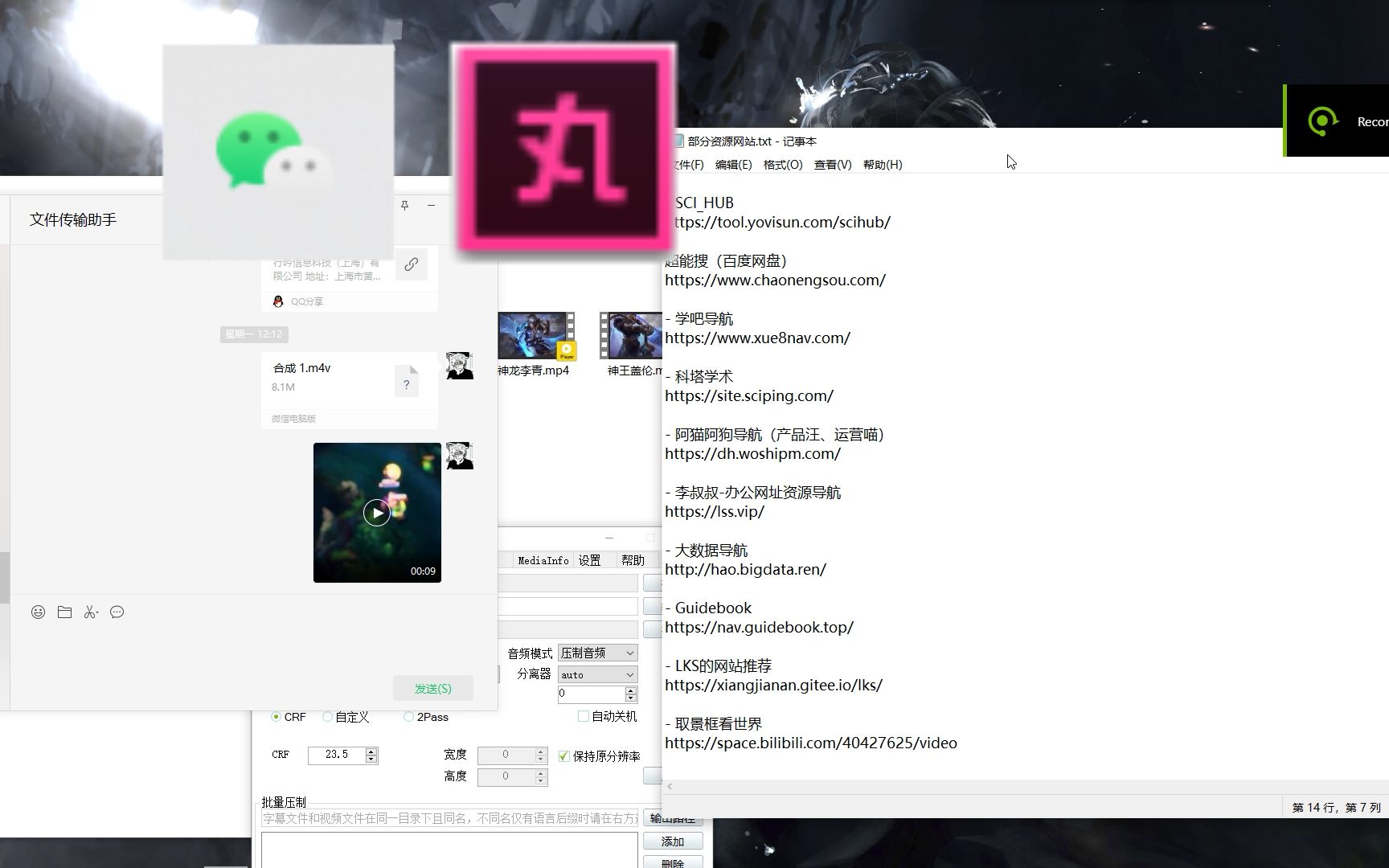Click the http://hao.bigdata.ren/ line
The width and height of the screenshot is (1389, 868).
746,570
